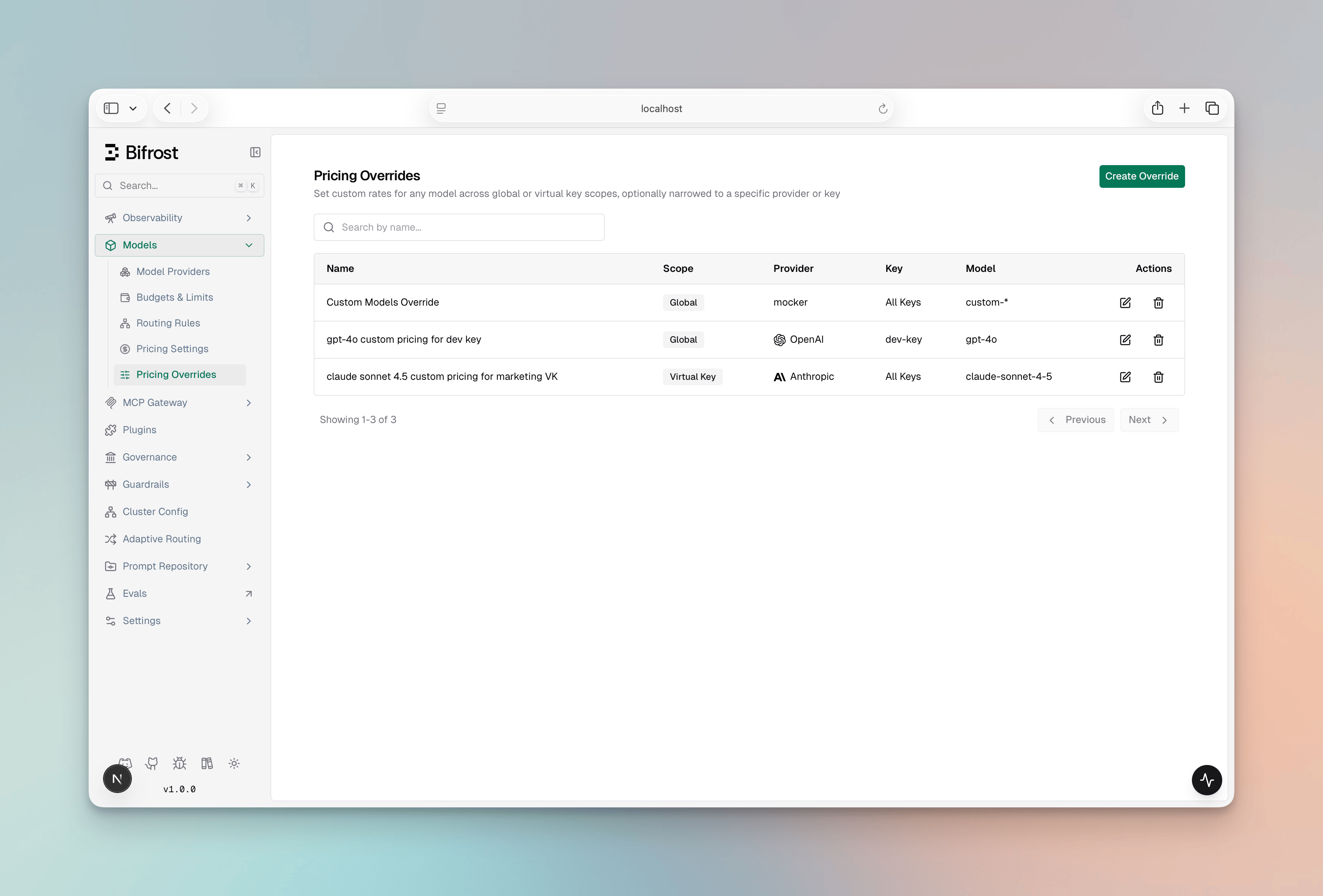
Task: Click the OpenAI provider cell
Action: click(798, 340)
